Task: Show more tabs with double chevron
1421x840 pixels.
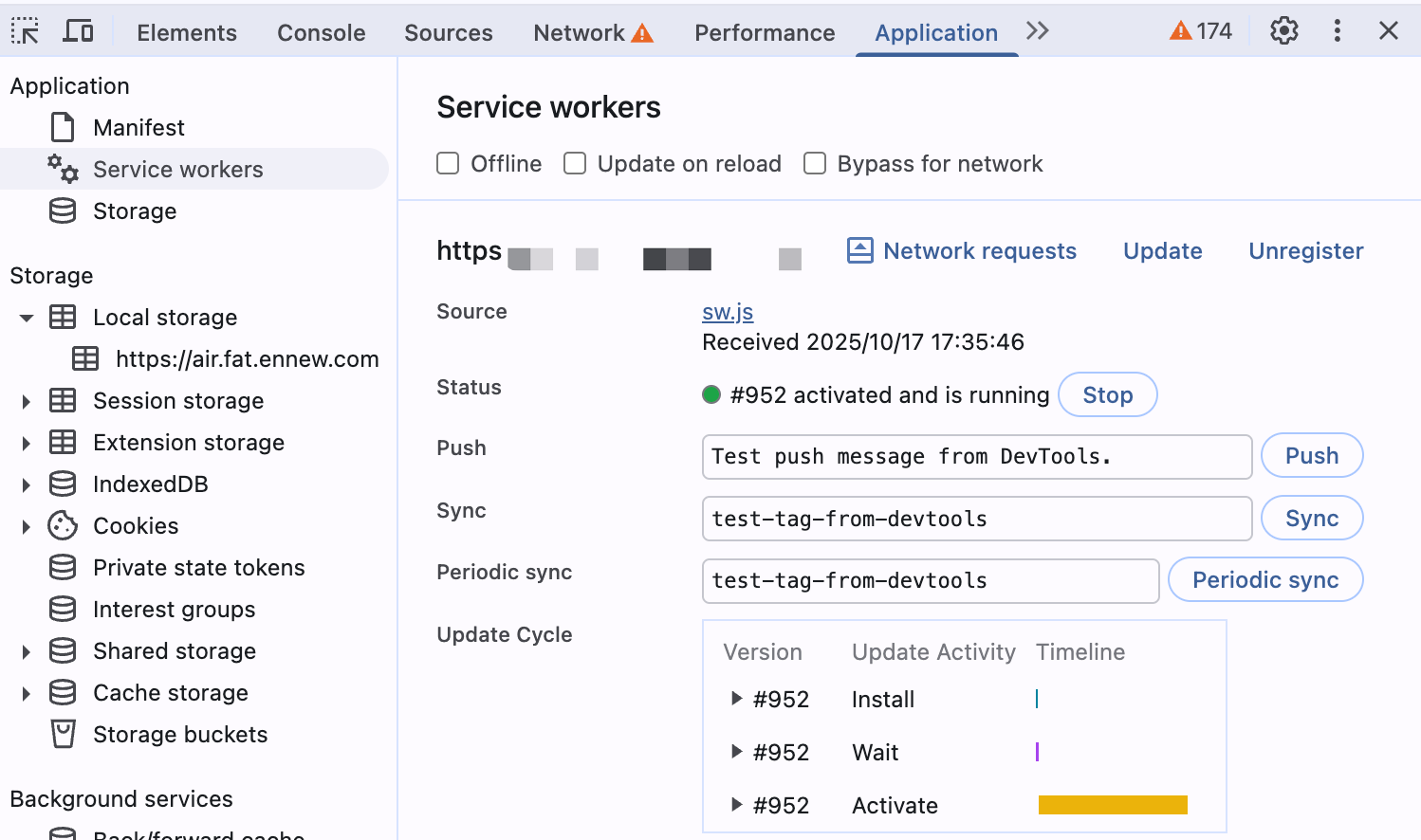Action: point(1038,31)
